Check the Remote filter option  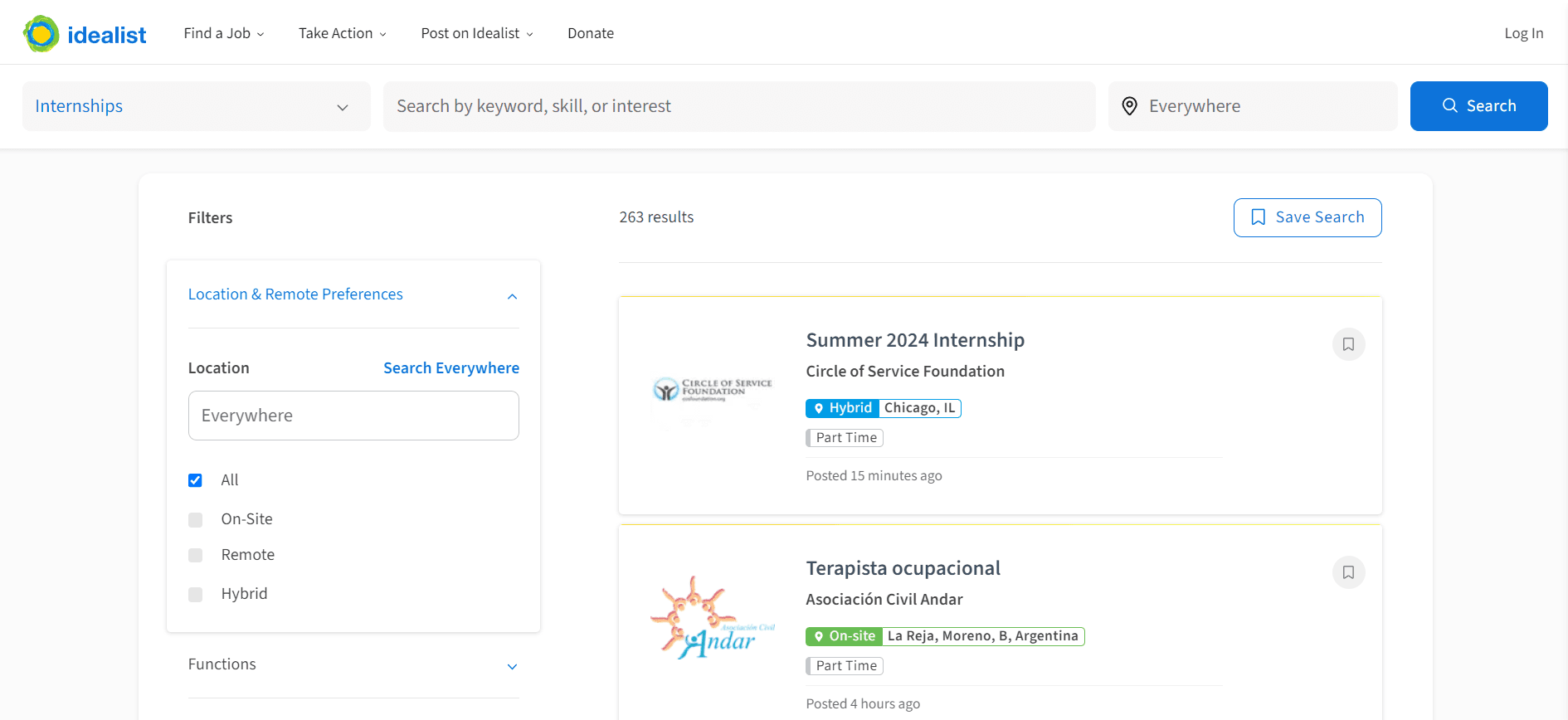[x=196, y=556]
